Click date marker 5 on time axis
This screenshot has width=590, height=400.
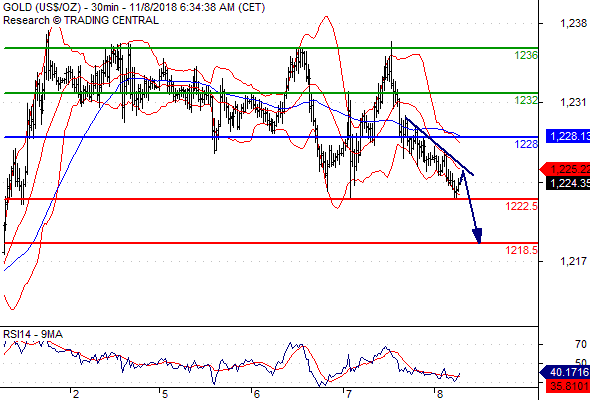pyautogui.click(x=165, y=394)
